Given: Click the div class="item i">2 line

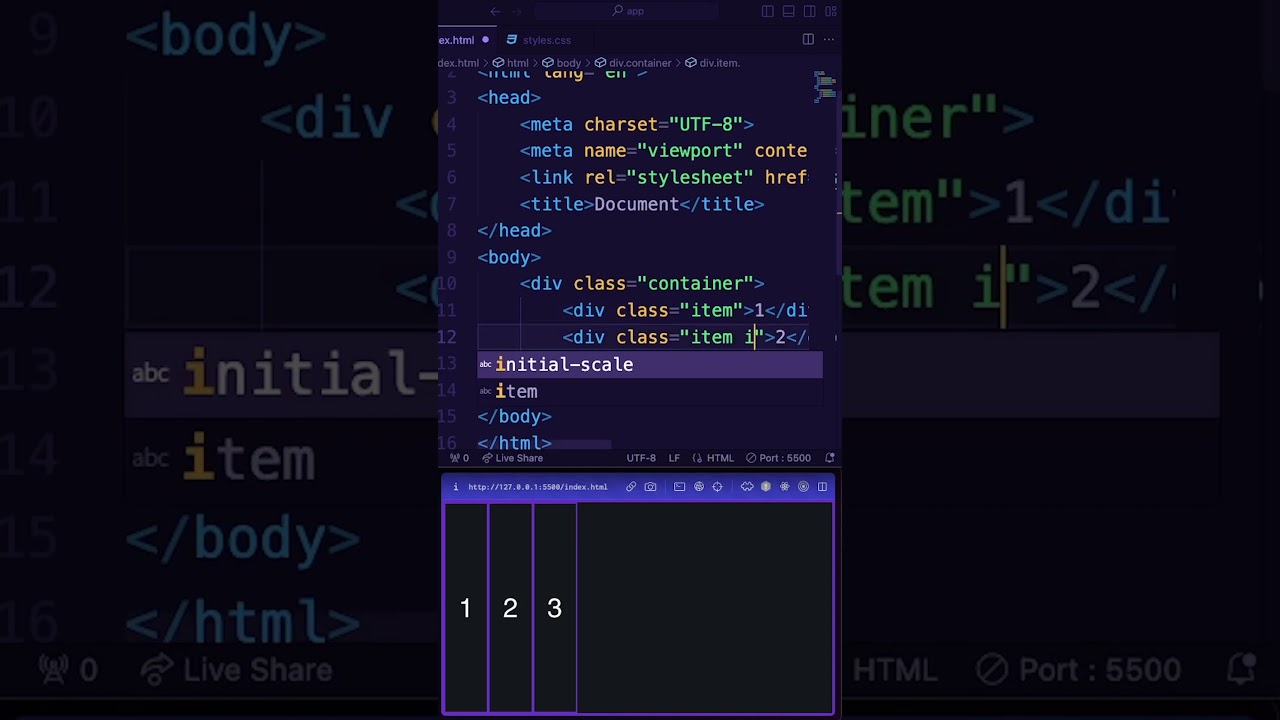Looking at the screenshot, I should pyautogui.click(x=685, y=337).
